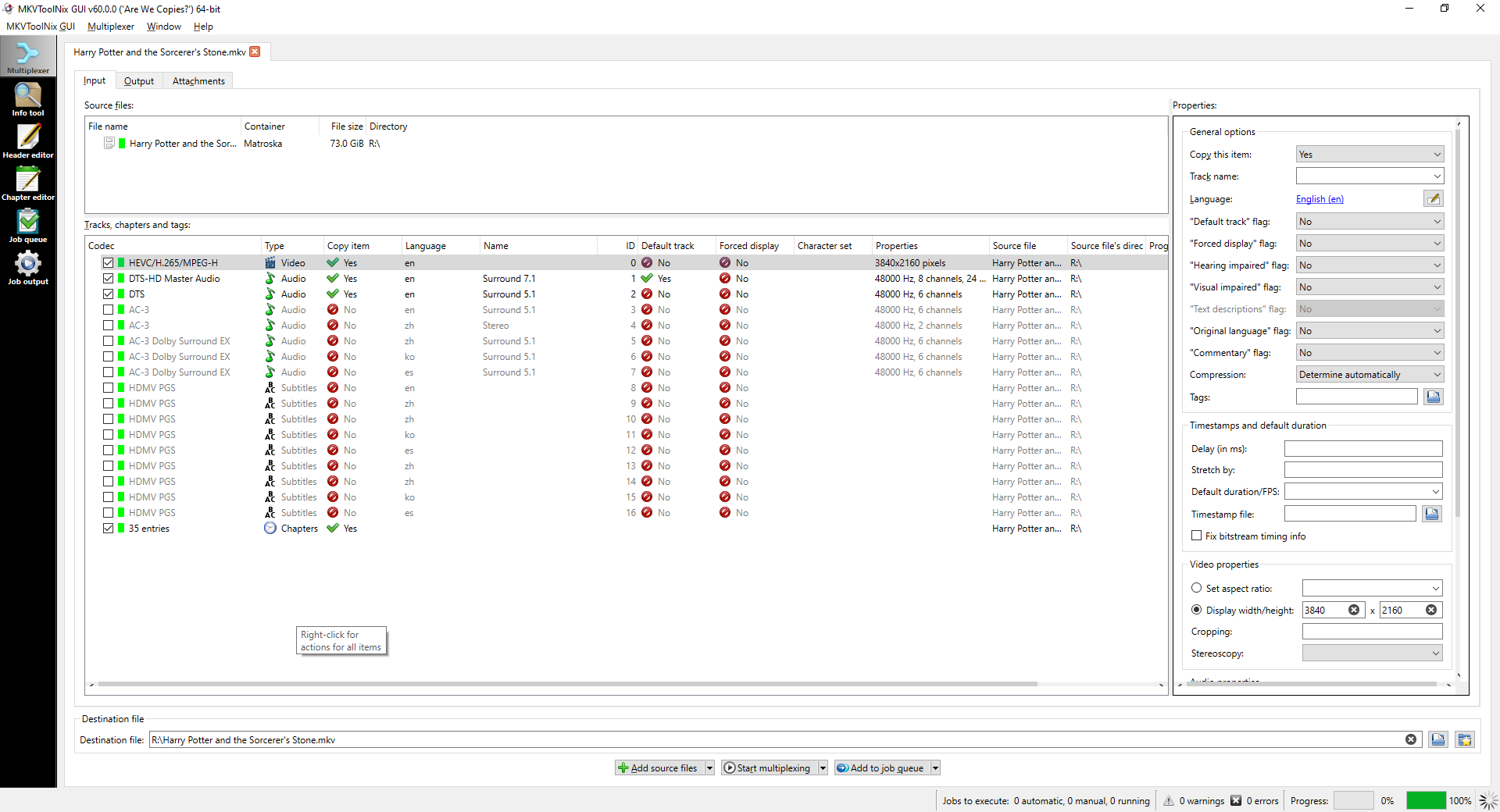Open the Default track flag dropdown
The image size is (1500, 812).
tap(1370, 222)
